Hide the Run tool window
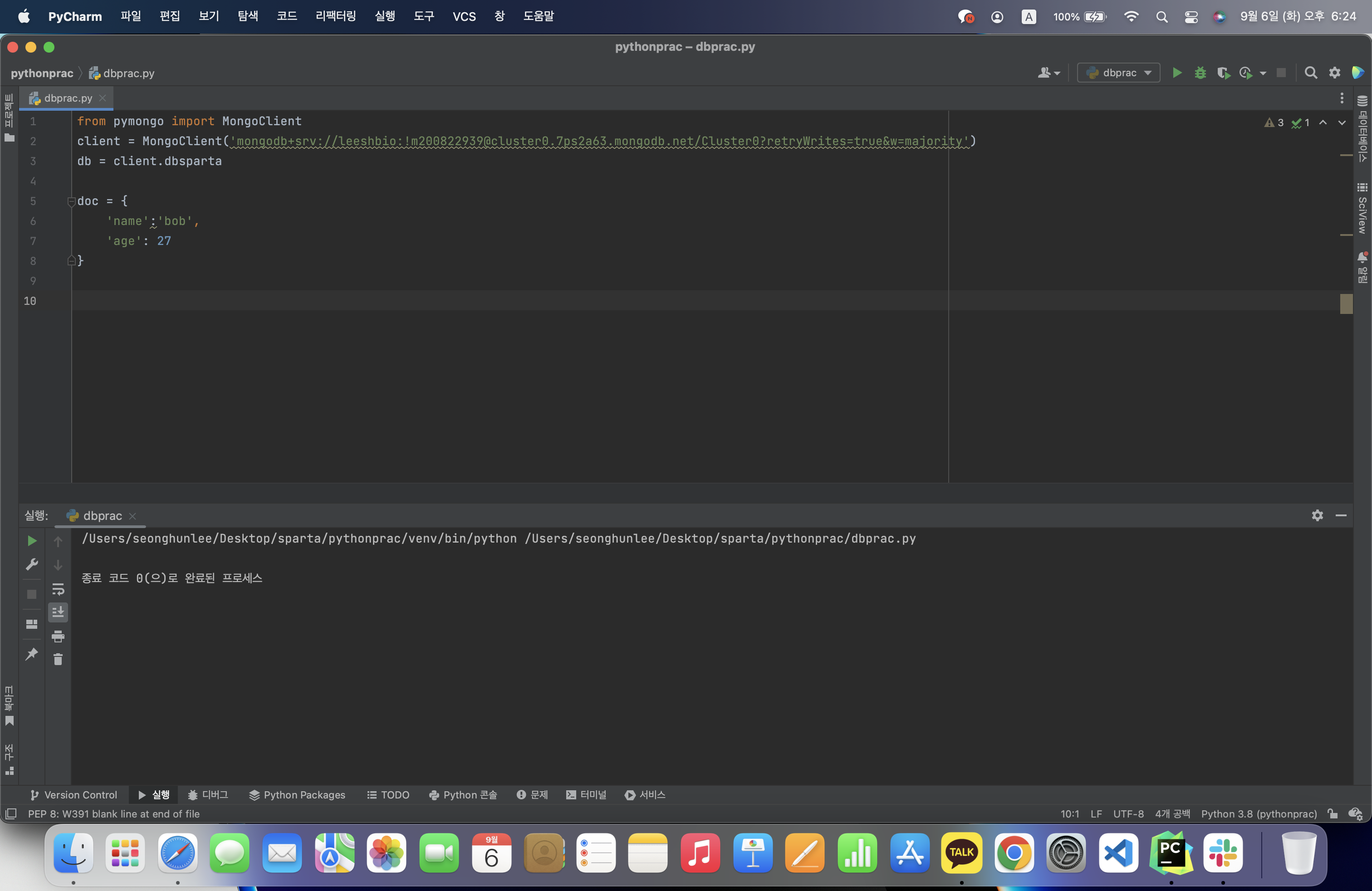1372x891 pixels. click(1341, 515)
